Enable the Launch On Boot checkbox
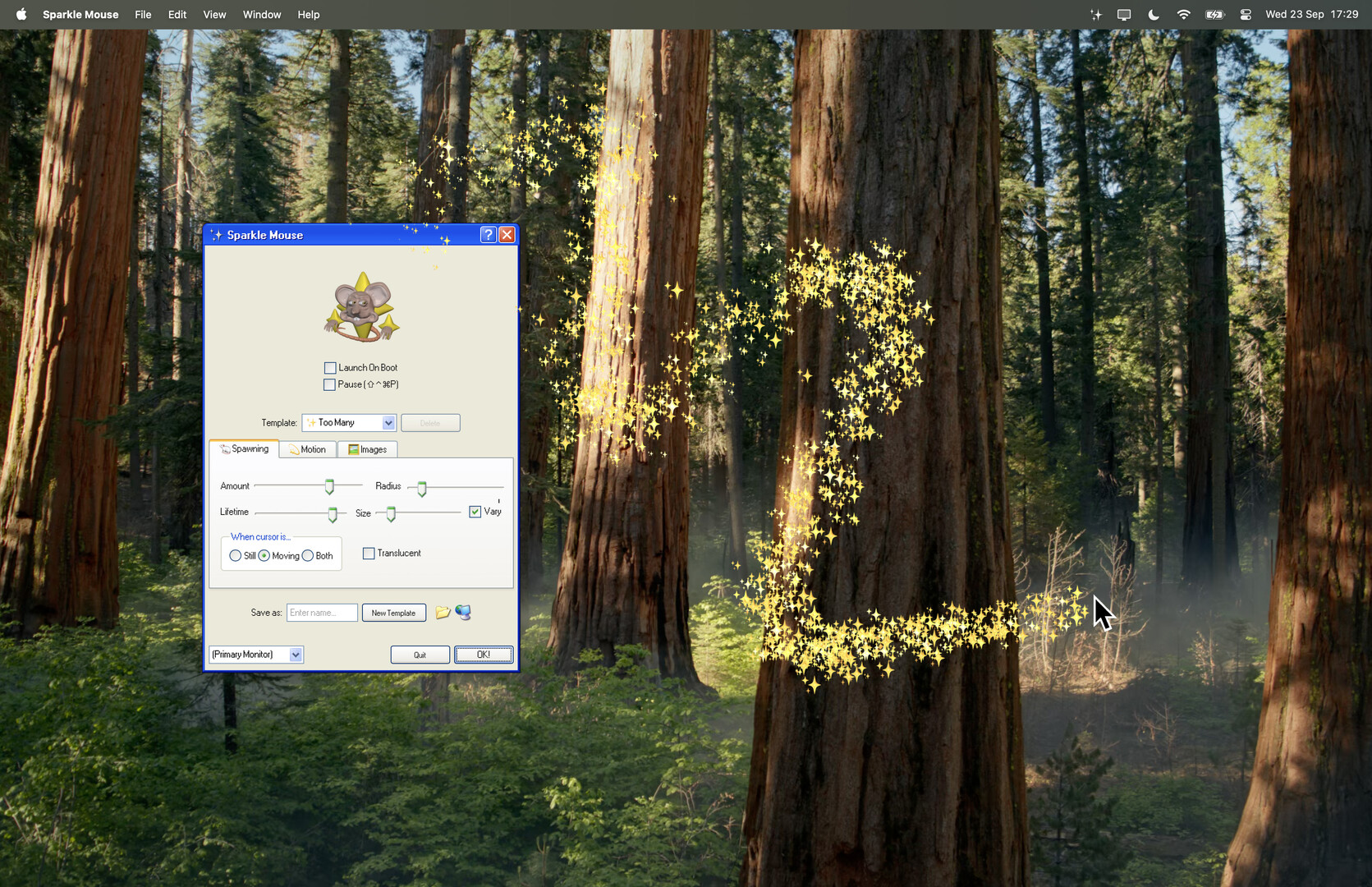Screen dimensions: 1372x887 [x=330, y=368]
